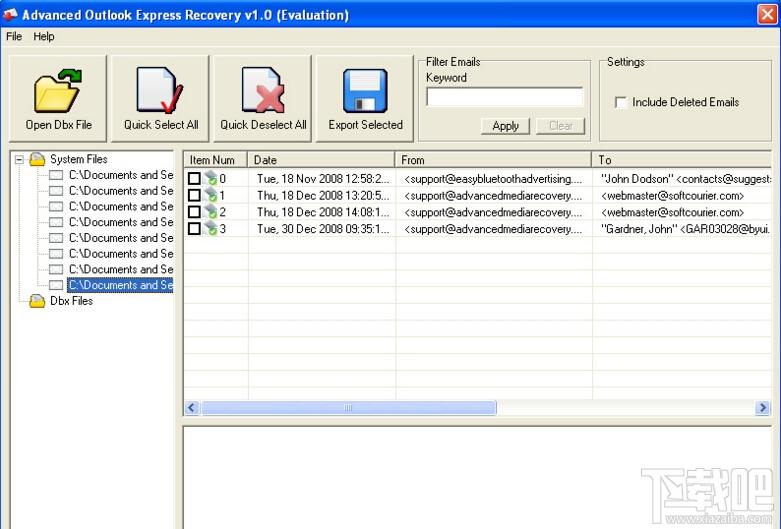The width and height of the screenshot is (781, 529).
Task: Click the horizontal scrollbar right arrow
Action: pos(763,408)
